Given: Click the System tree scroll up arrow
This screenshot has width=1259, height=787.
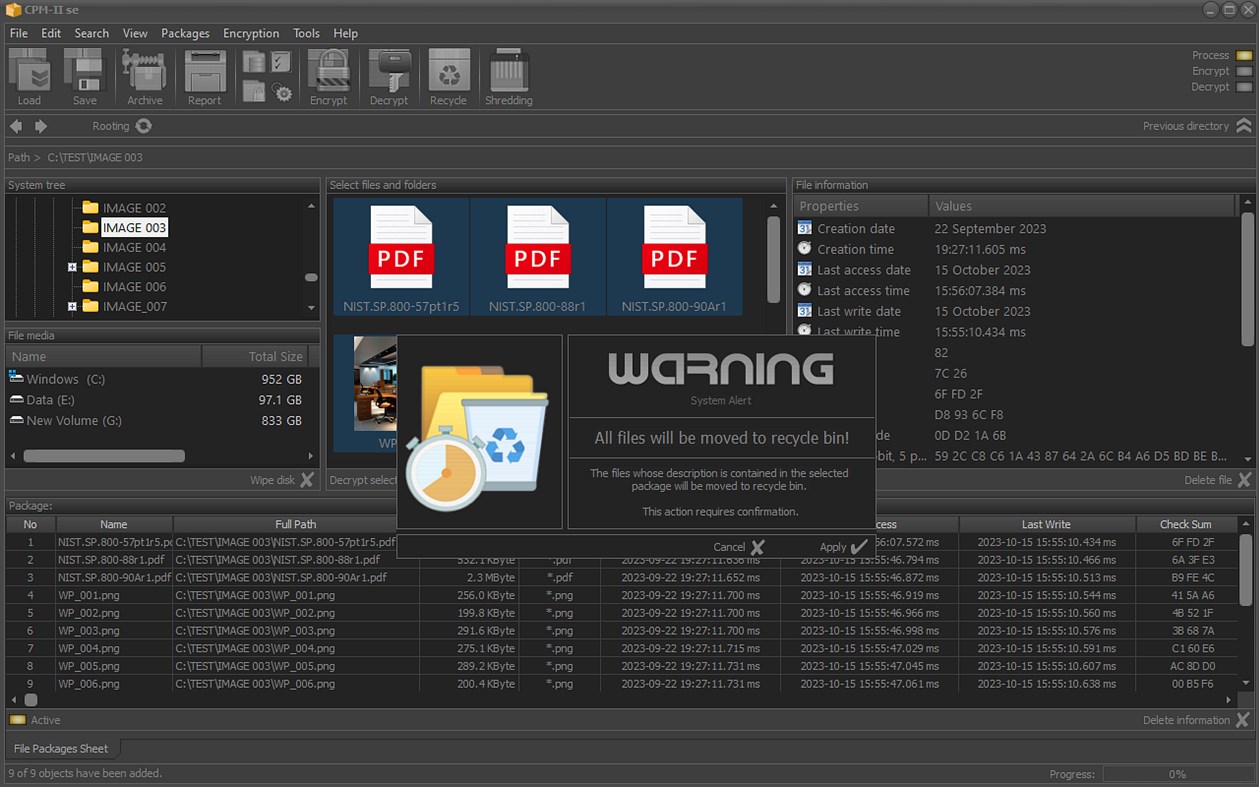Looking at the screenshot, I should [311, 206].
